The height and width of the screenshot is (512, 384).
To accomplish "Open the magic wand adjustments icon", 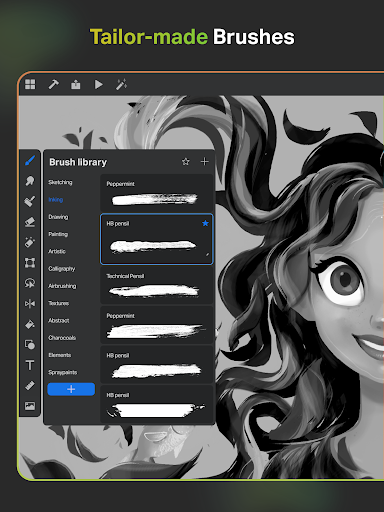I will 121,84.
